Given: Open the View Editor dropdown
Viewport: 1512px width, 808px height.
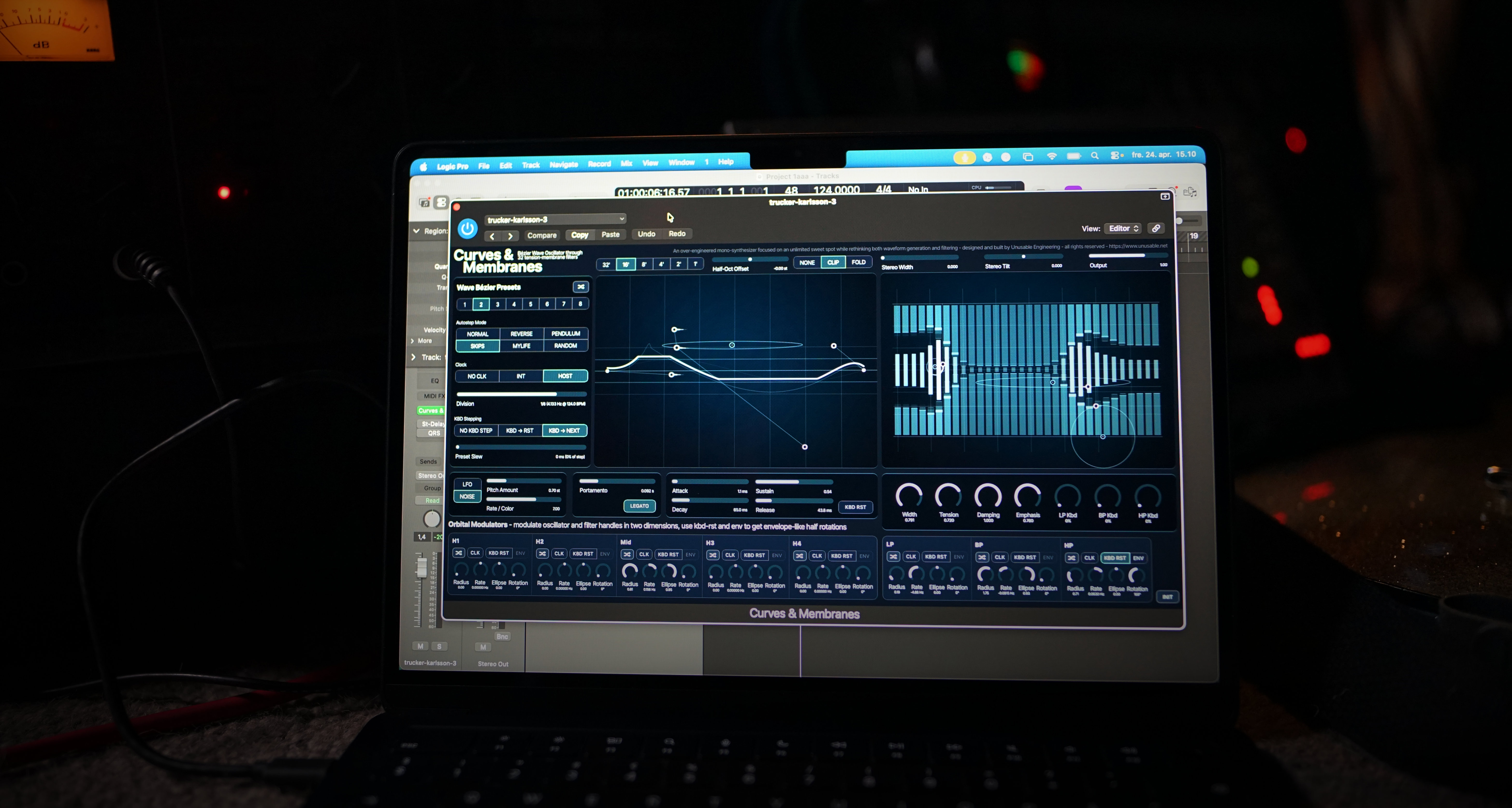Looking at the screenshot, I should 1123,228.
